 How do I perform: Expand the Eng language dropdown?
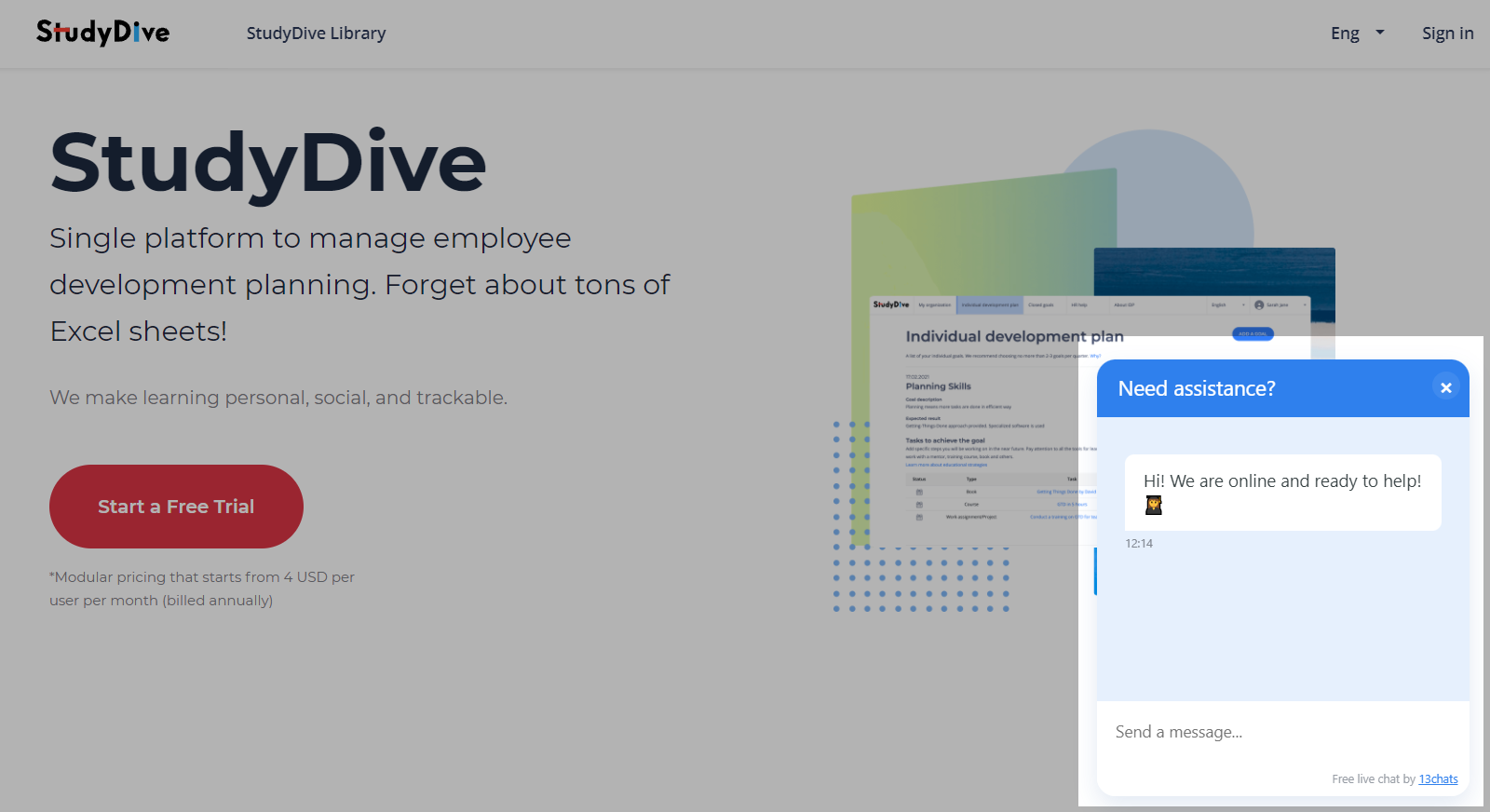(x=1357, y=34)
